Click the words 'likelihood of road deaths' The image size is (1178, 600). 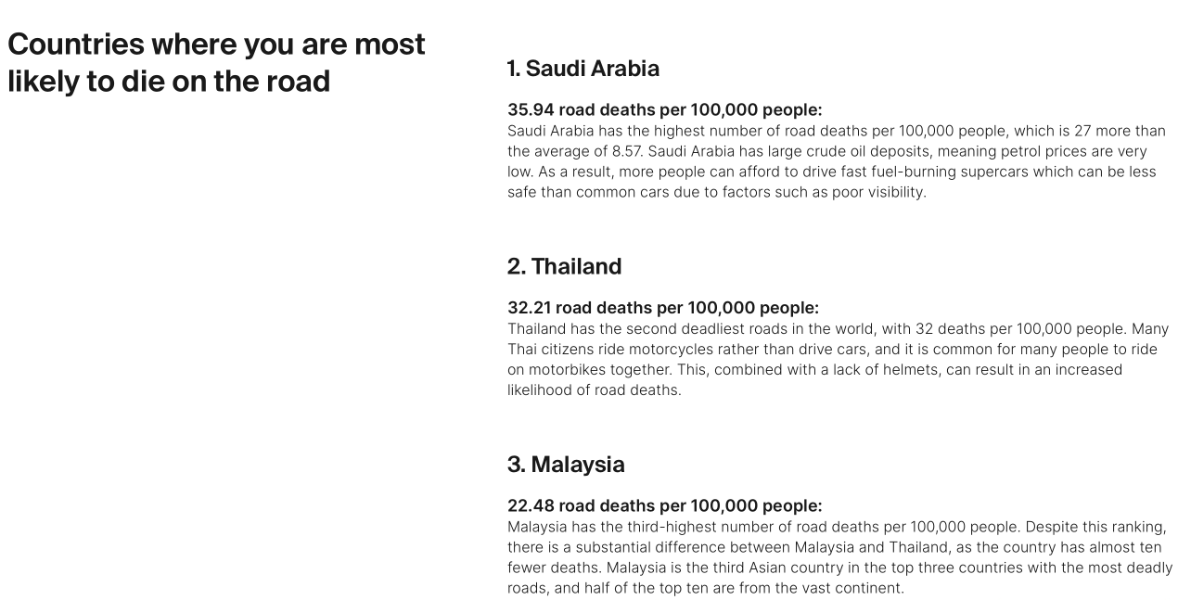[x=593, y=390]
